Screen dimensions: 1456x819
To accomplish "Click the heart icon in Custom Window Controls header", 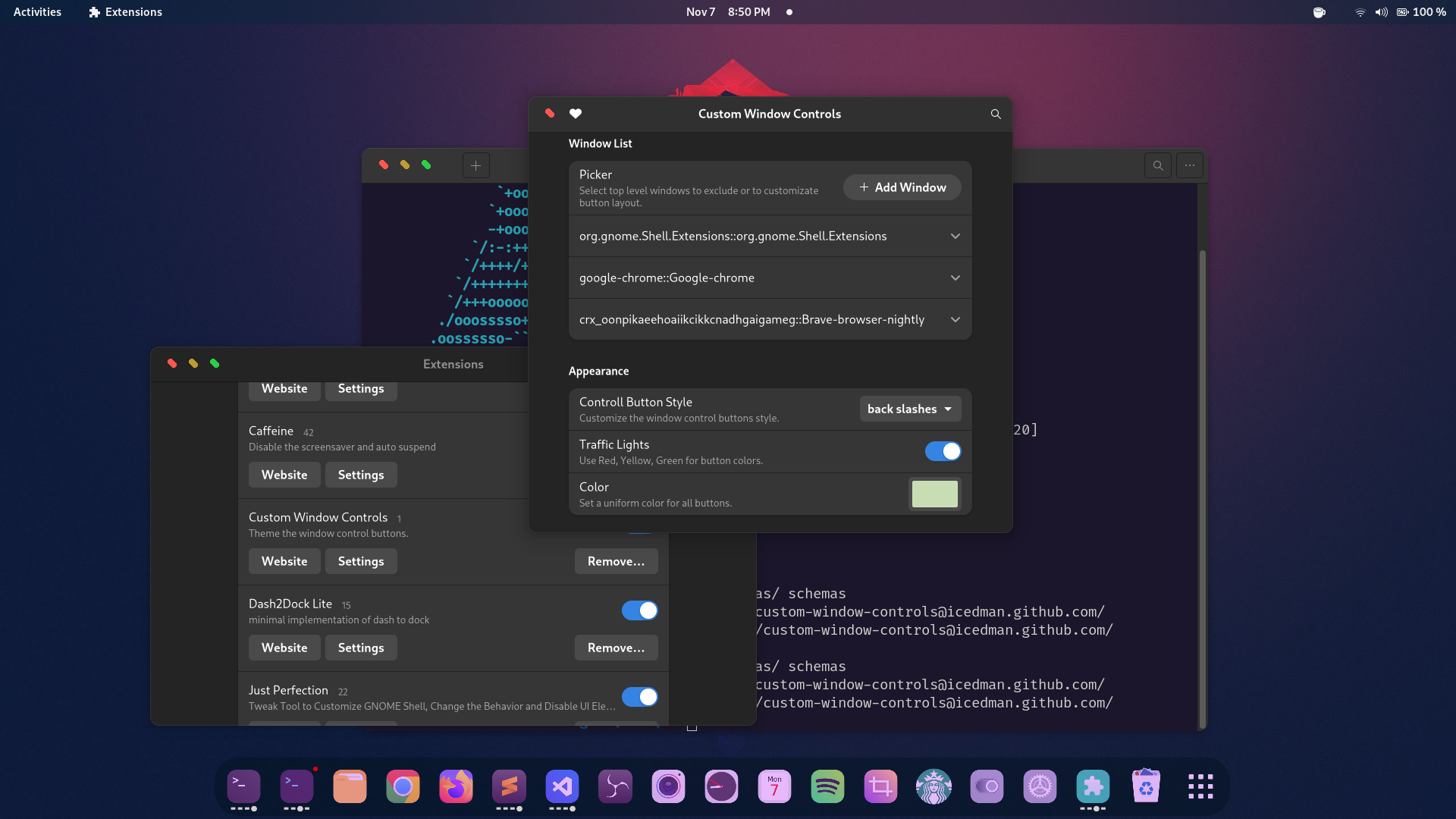I will tap(576, 114).
